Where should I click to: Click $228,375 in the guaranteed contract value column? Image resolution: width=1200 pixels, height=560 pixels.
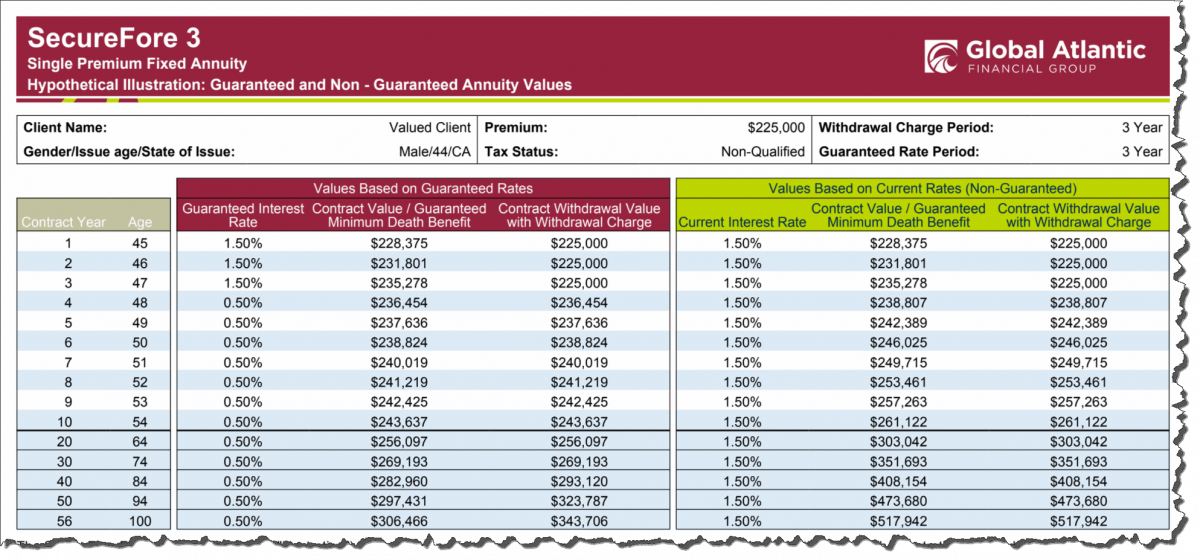pyautogui.click(x=400, y=243)
